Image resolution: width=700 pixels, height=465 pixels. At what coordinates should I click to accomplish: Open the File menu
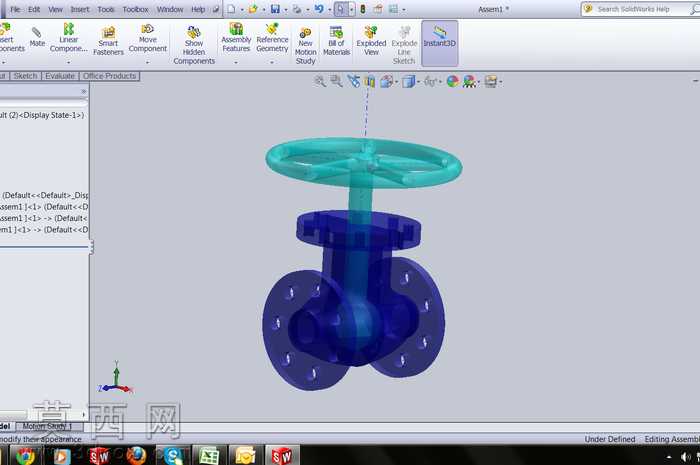coord(15,9)
